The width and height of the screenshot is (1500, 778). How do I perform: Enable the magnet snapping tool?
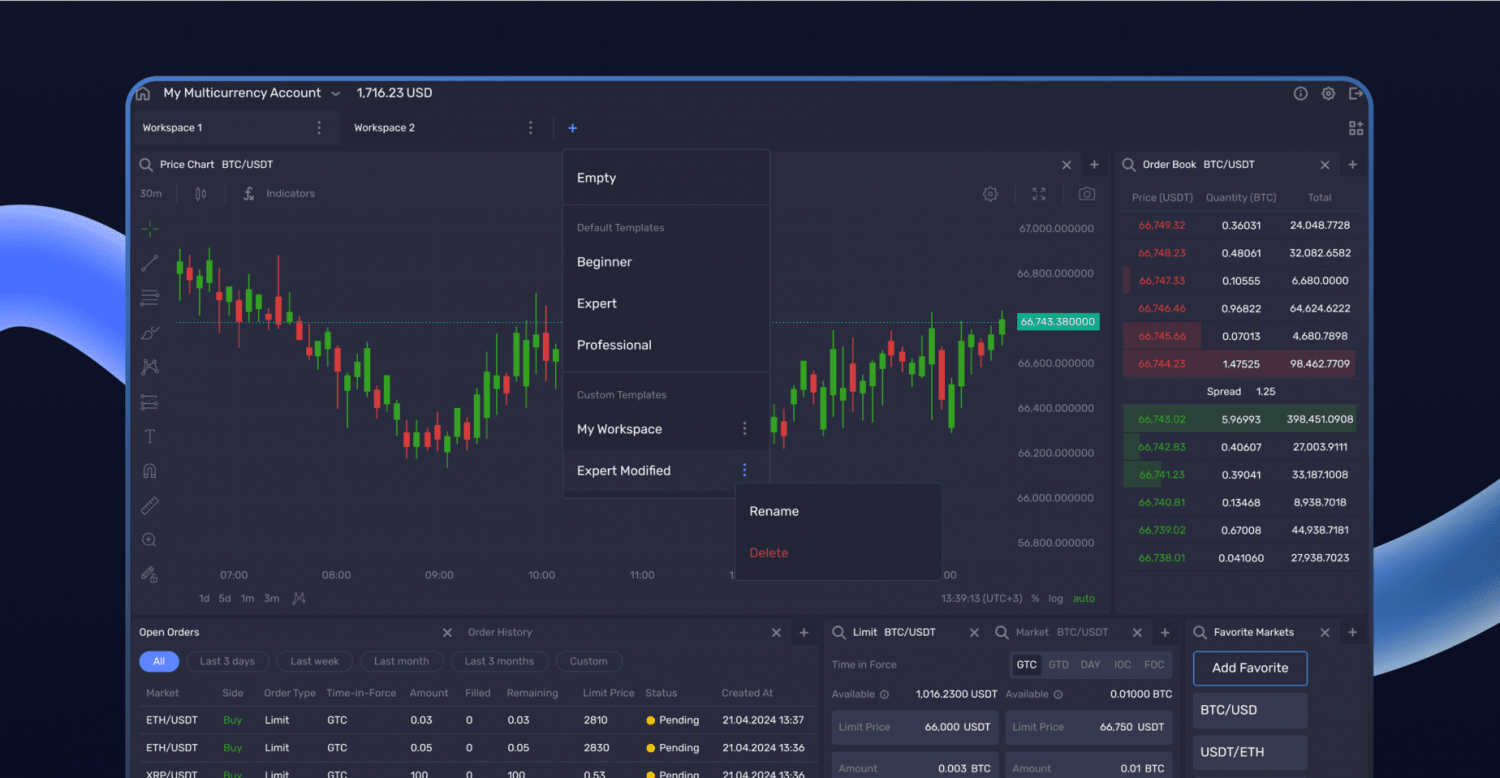coord(149,470)
